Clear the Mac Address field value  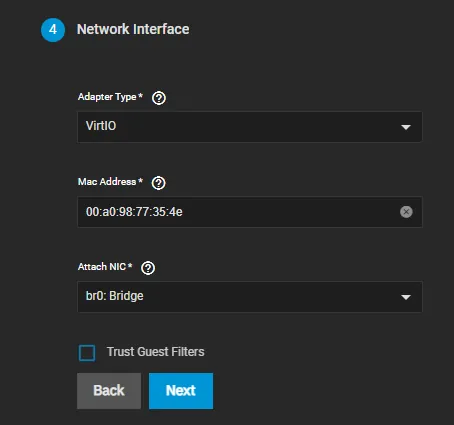(x=406, y=212)
